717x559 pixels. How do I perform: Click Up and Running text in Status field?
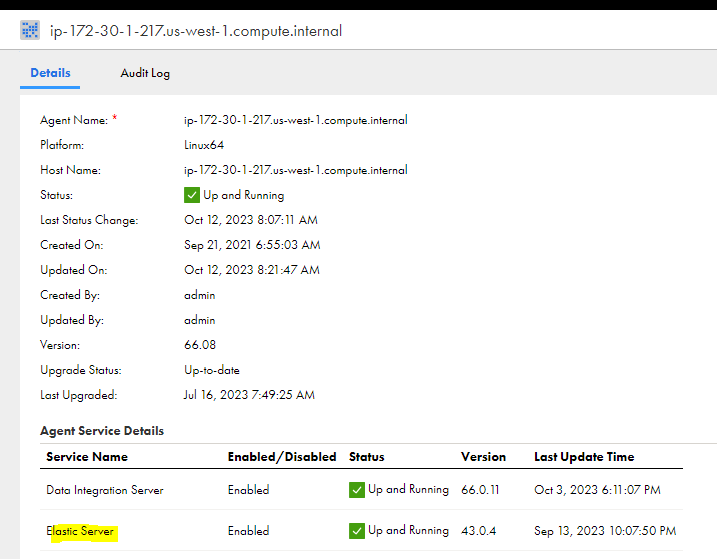[243, 195]
